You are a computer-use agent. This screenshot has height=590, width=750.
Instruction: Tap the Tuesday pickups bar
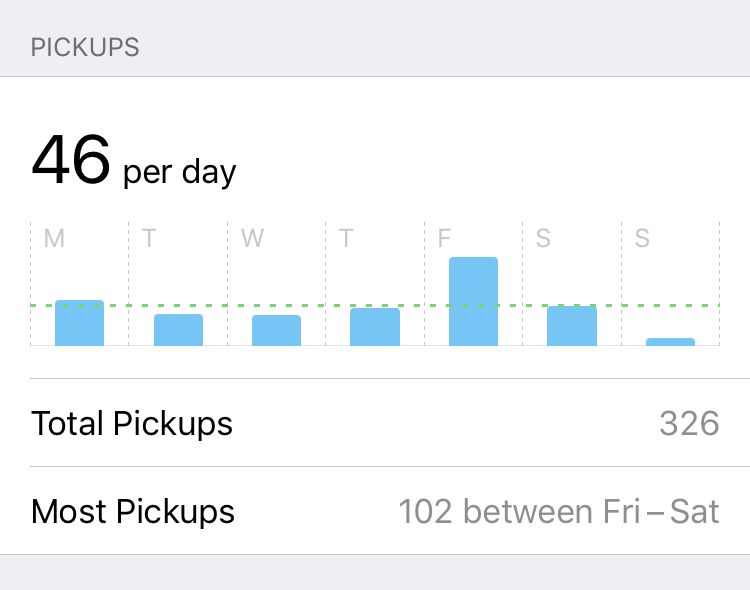pos(178,330)
